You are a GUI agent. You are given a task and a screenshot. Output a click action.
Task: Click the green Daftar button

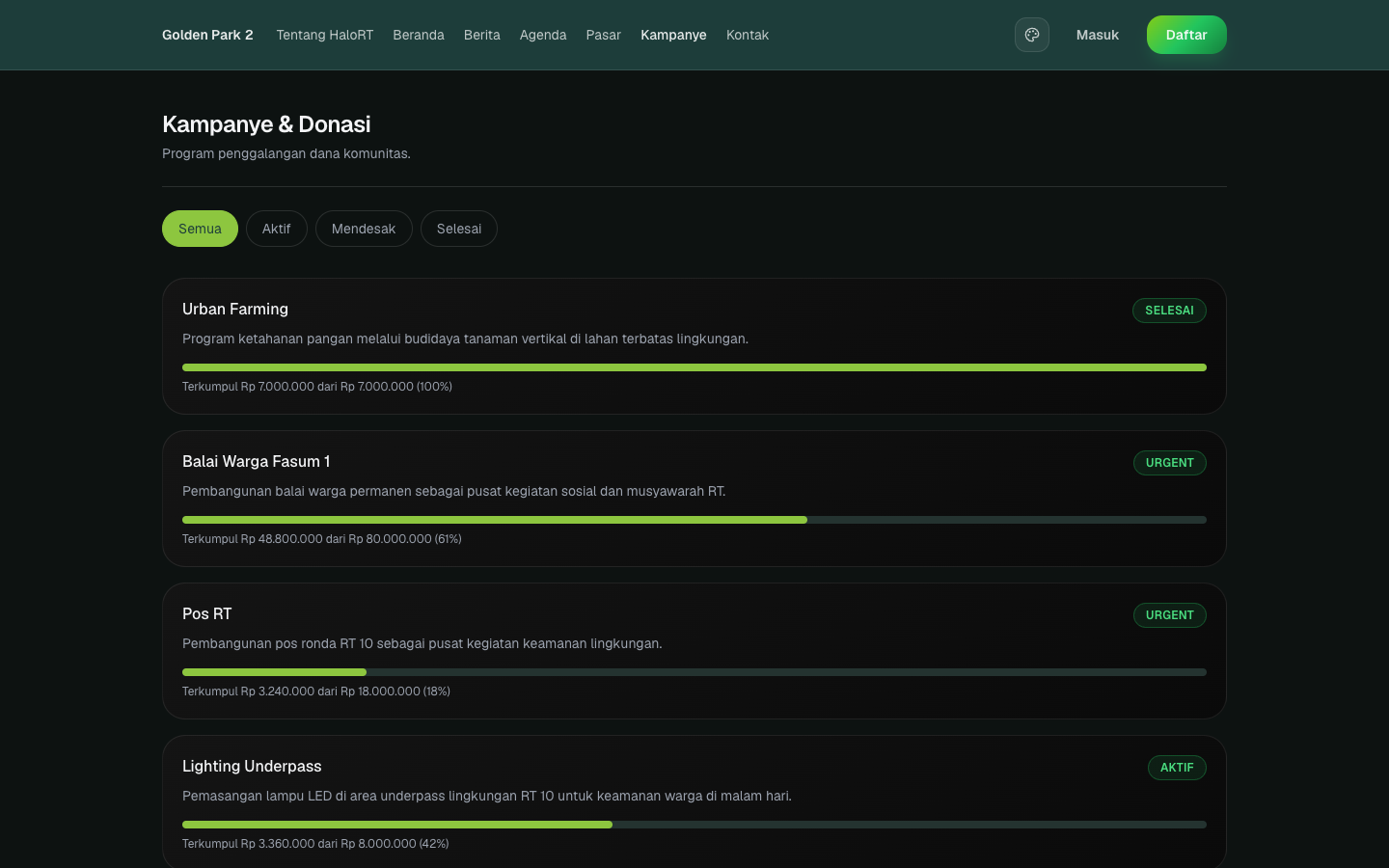click(x=1186, y=35)
